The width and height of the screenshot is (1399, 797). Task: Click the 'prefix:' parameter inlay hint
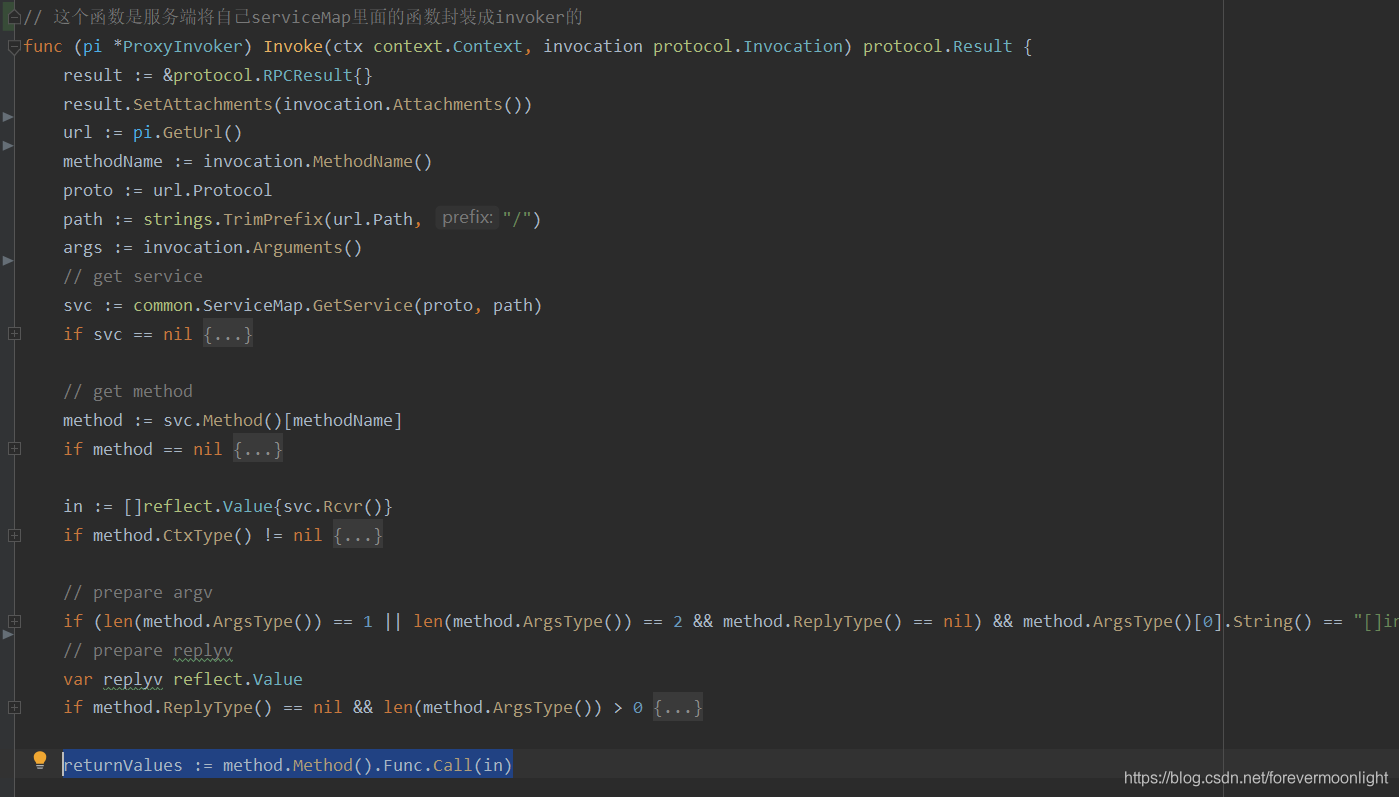(x=467, y=218)
